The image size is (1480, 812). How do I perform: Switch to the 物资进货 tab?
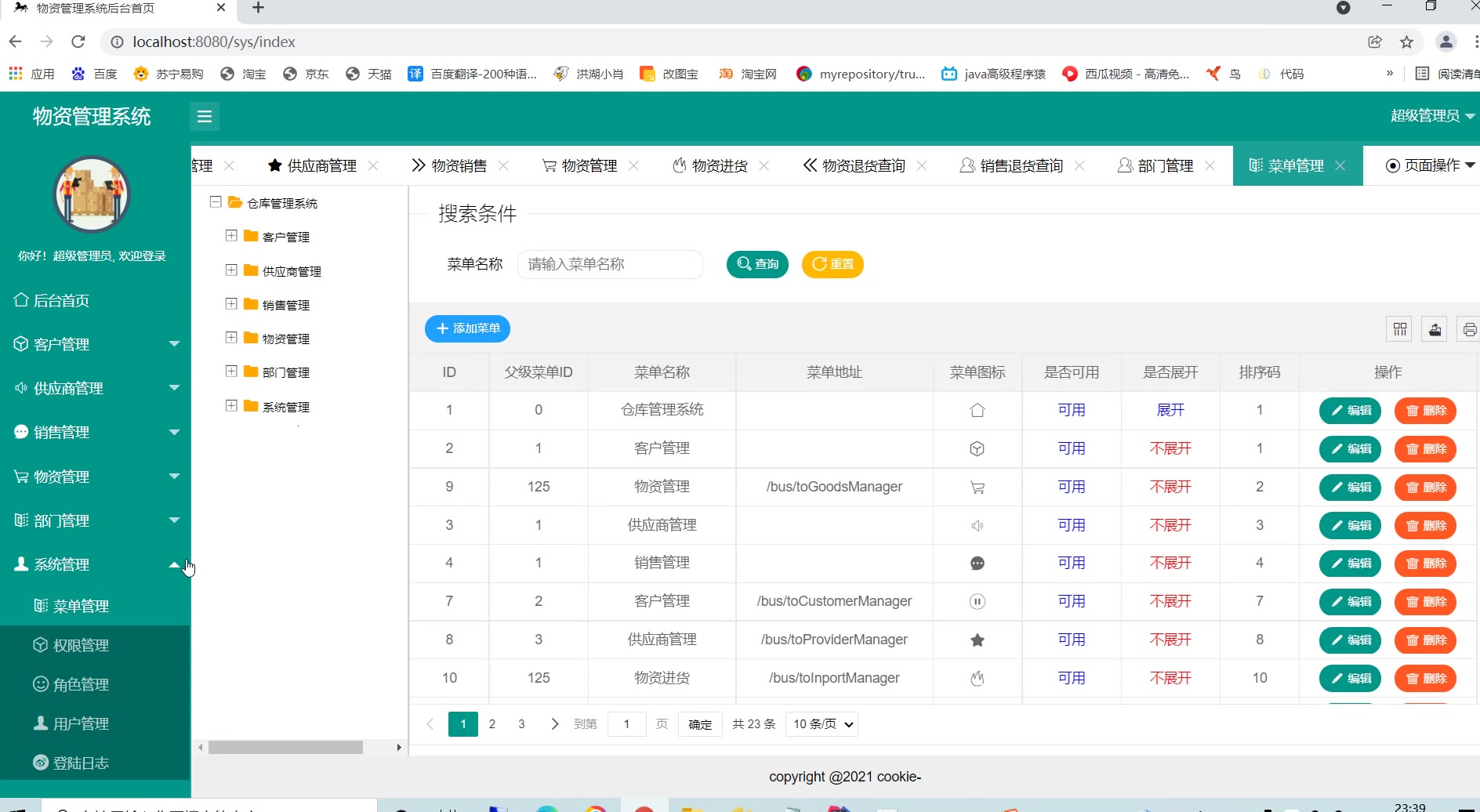pyautogui.click(x=719, y=166)
